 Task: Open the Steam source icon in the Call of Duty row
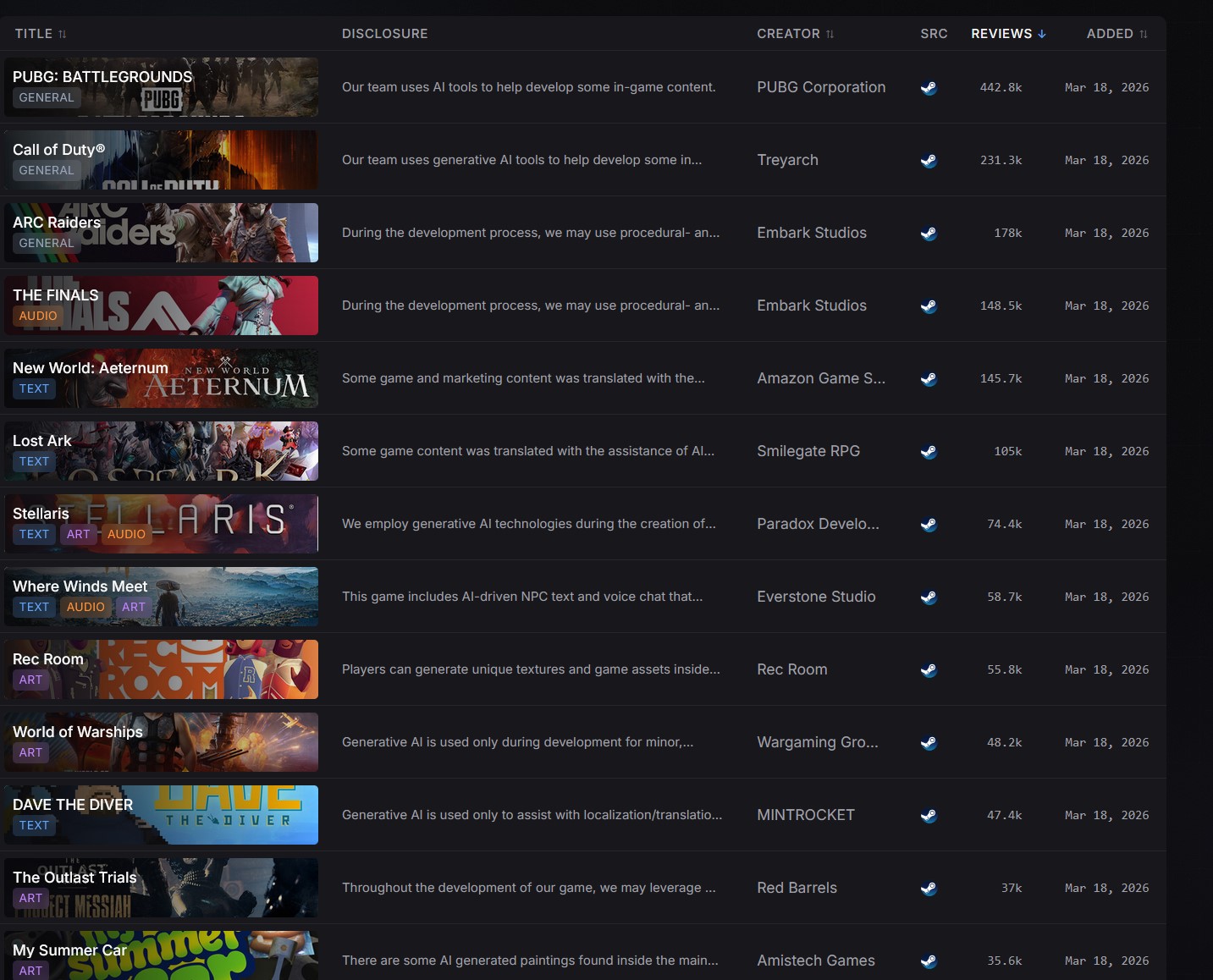(x=929, y=161)
